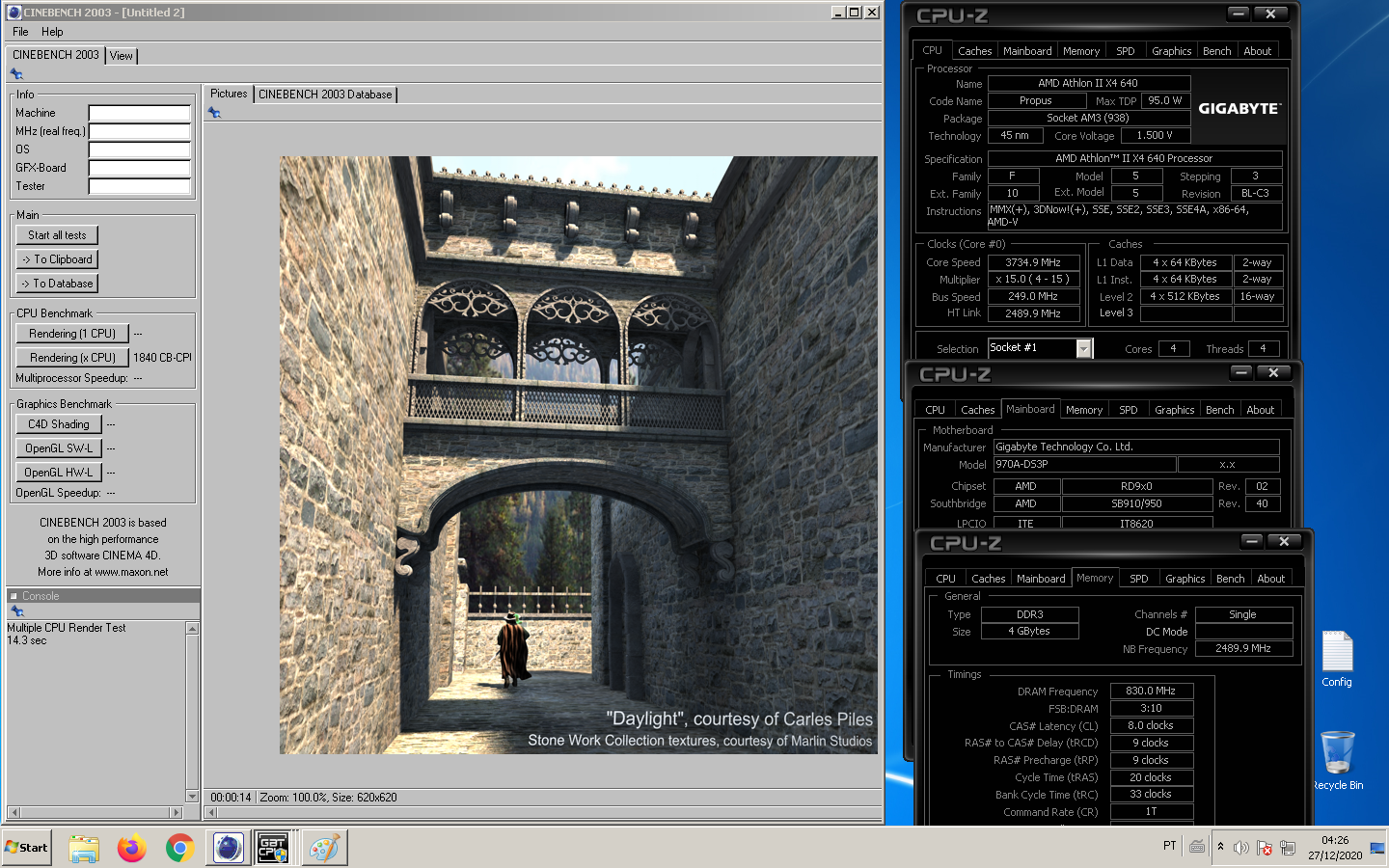Click the 1840 CB-CPU score
1389x868 pixels.
pyautogui.click(x=162, y=358)
